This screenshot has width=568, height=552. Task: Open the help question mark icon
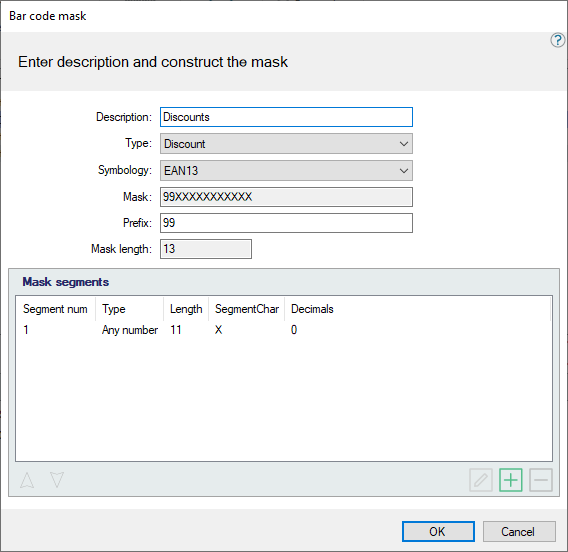557,40
